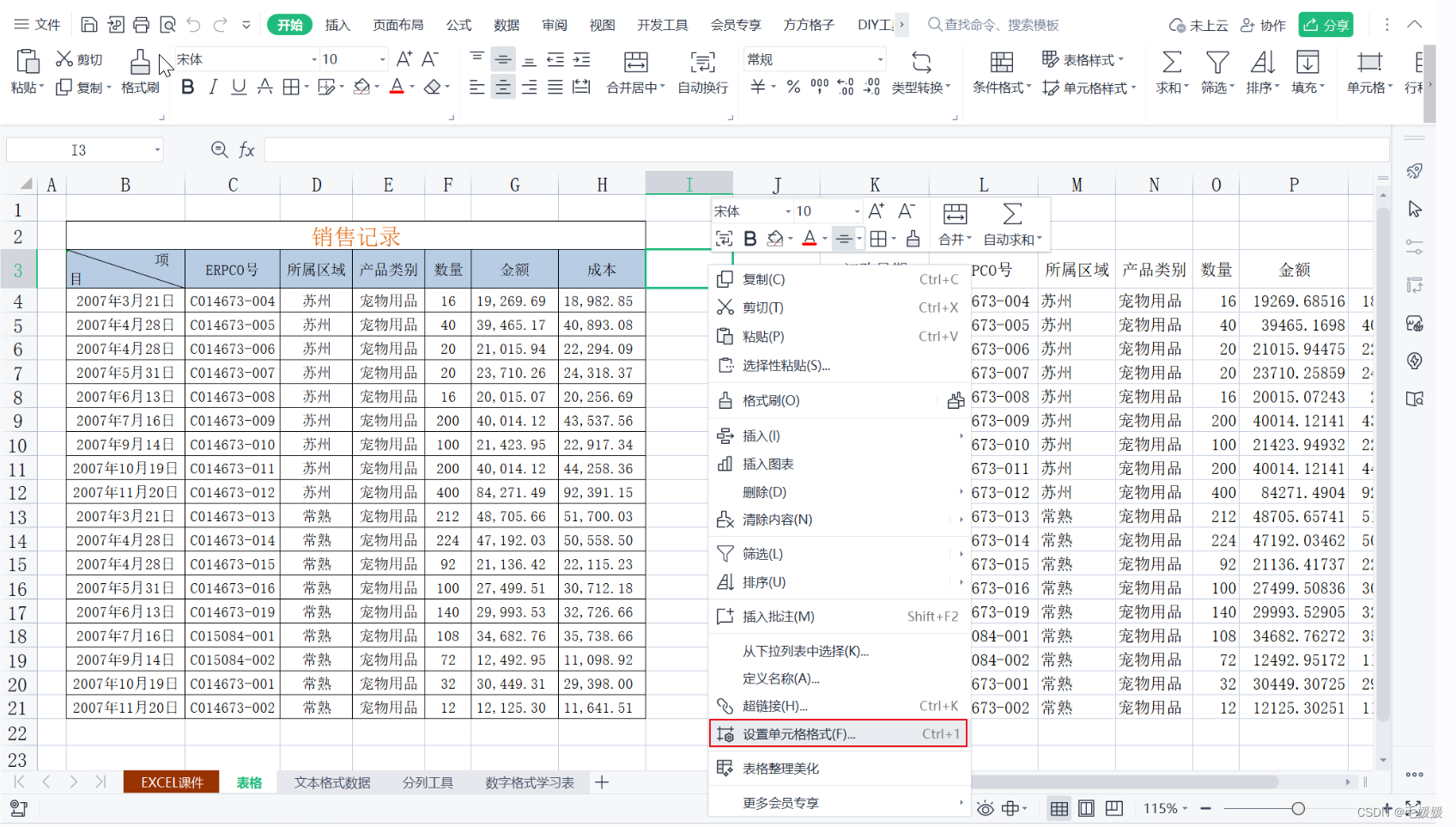
Task: Click the Redo arrow icon
Action: (221, 25)
